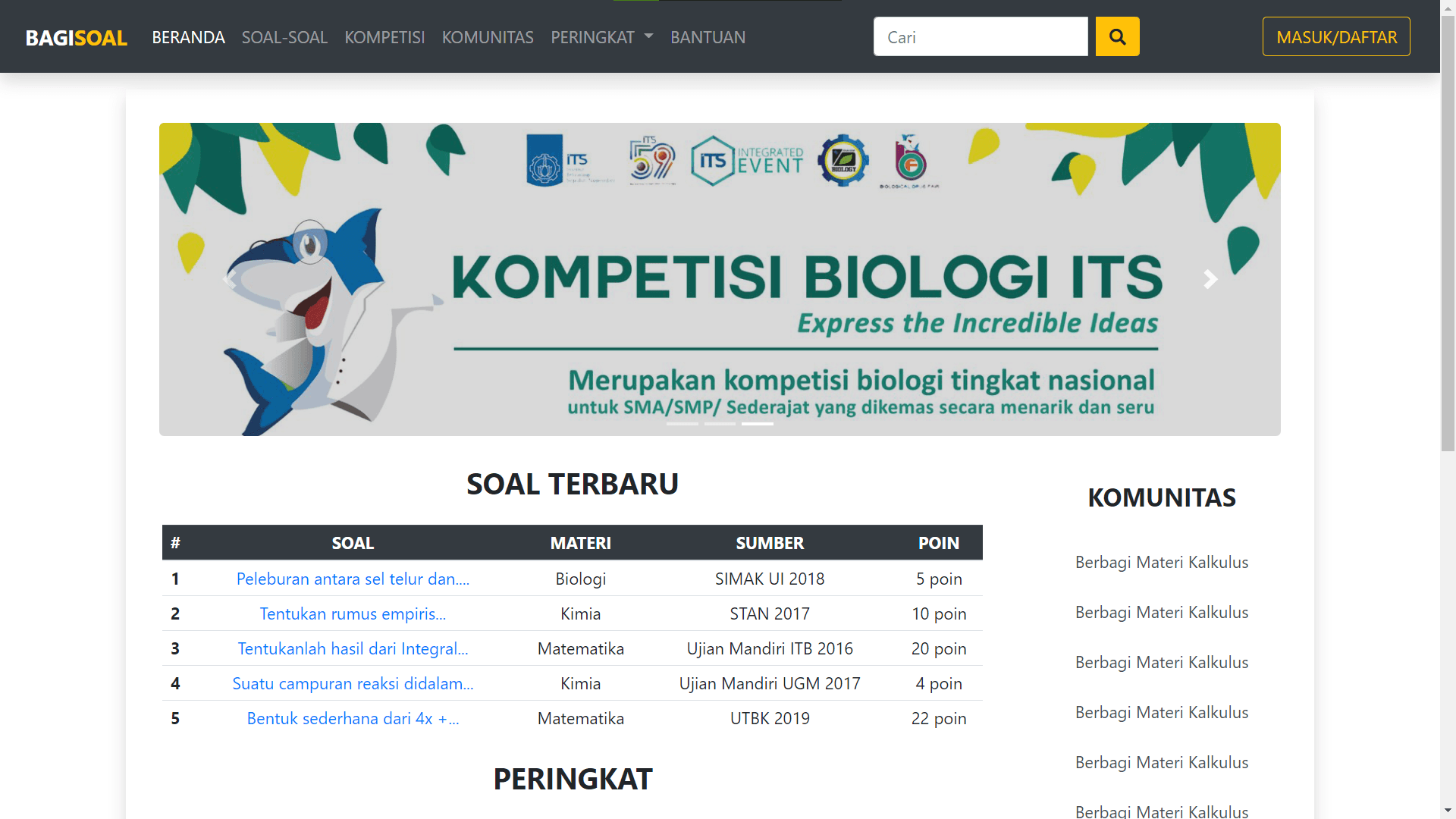Go to previous carousel slide arrow
The height and width of the screenshot is (819, 1456).
pyautogui.click(x=228, y=279)
